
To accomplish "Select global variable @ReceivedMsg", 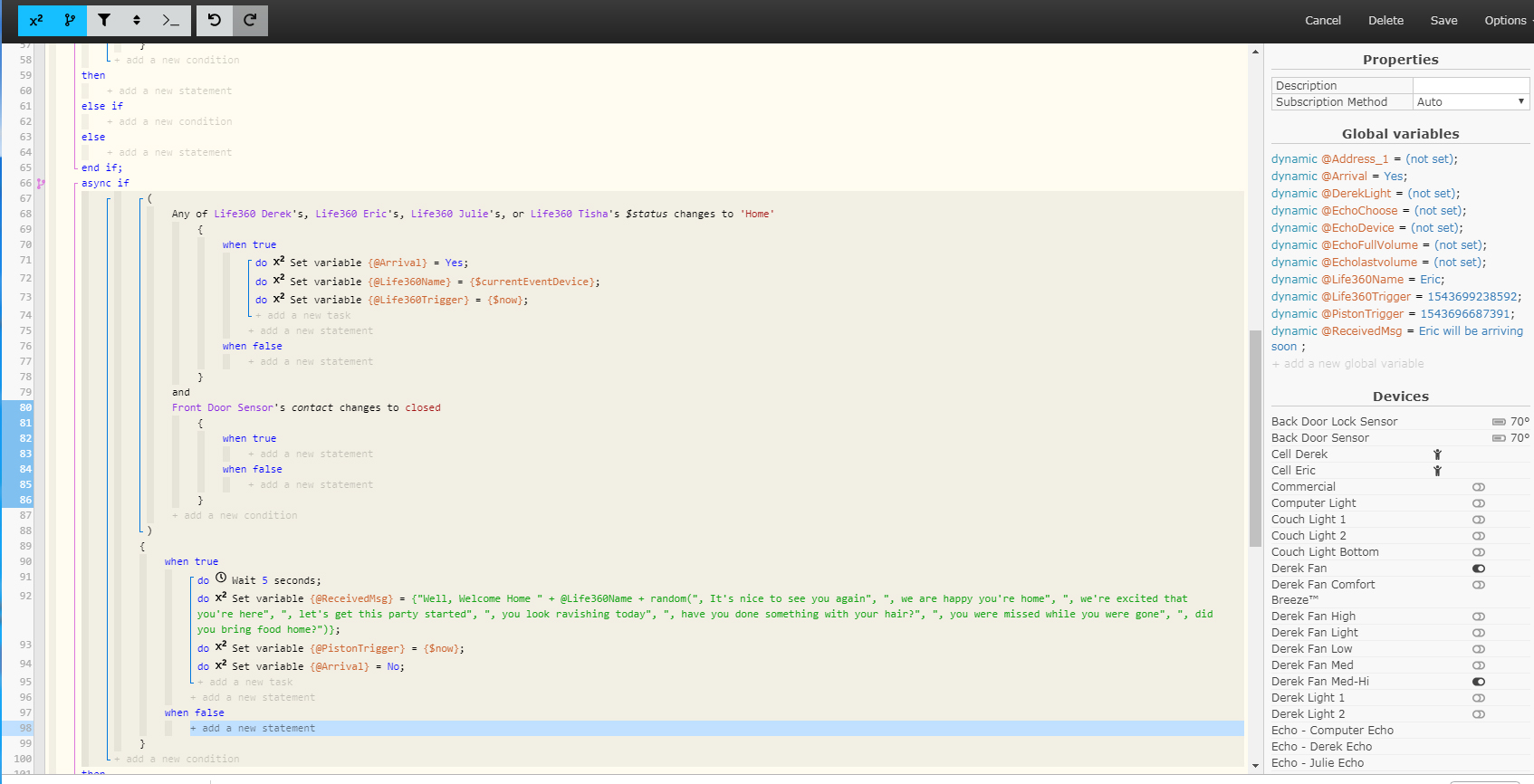I will [x=1397, y=339].
